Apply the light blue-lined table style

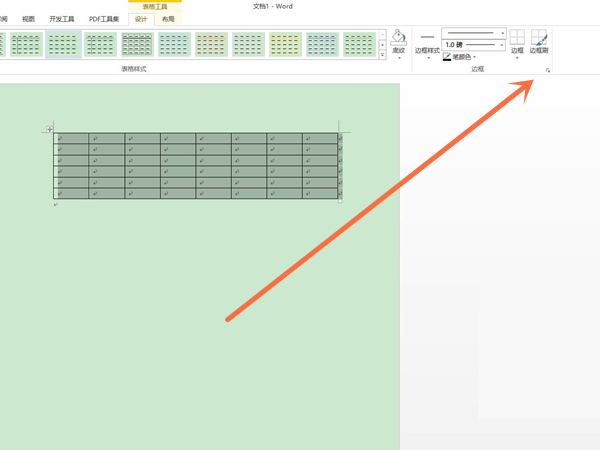coord(174,44)
